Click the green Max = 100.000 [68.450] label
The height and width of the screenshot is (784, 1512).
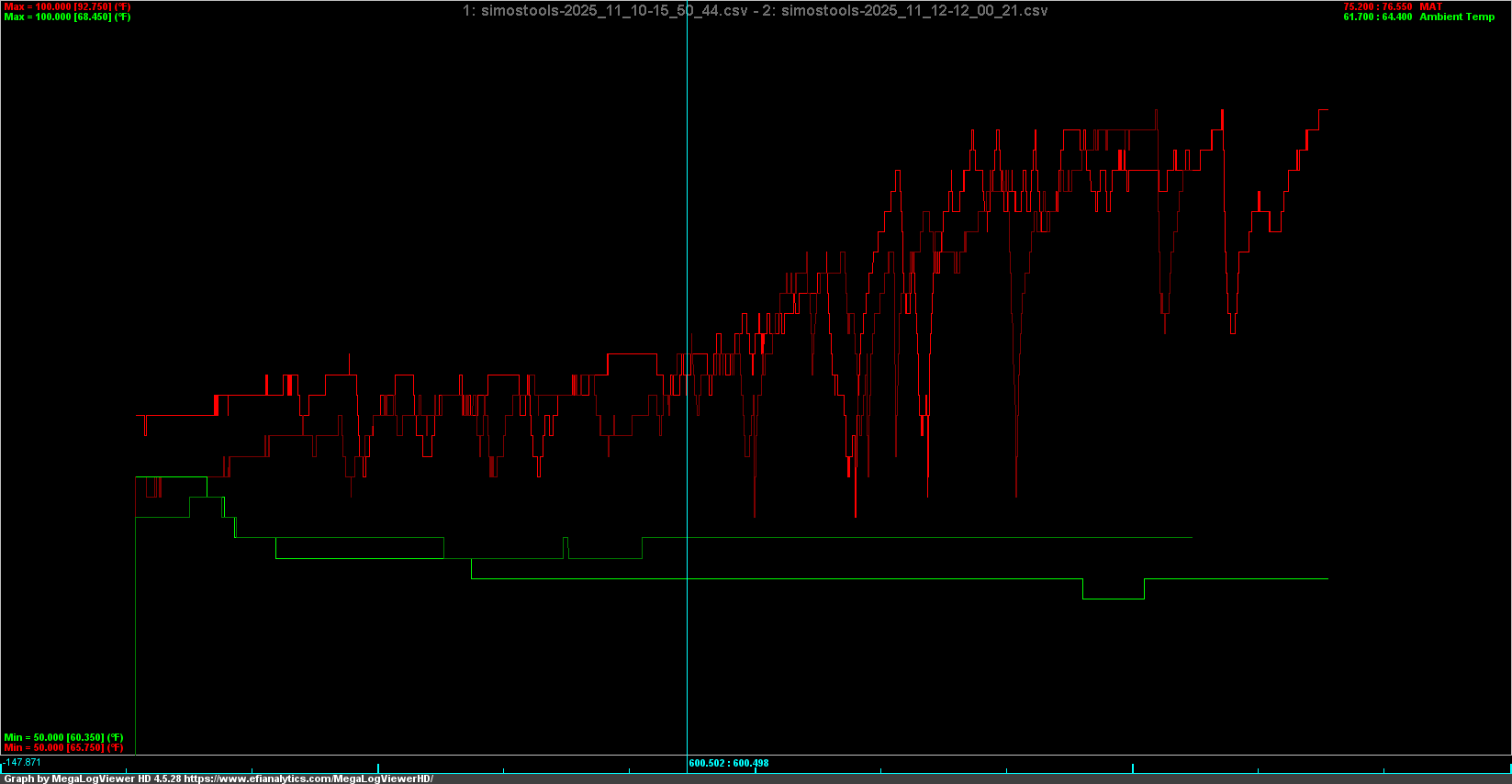(67, 17)
